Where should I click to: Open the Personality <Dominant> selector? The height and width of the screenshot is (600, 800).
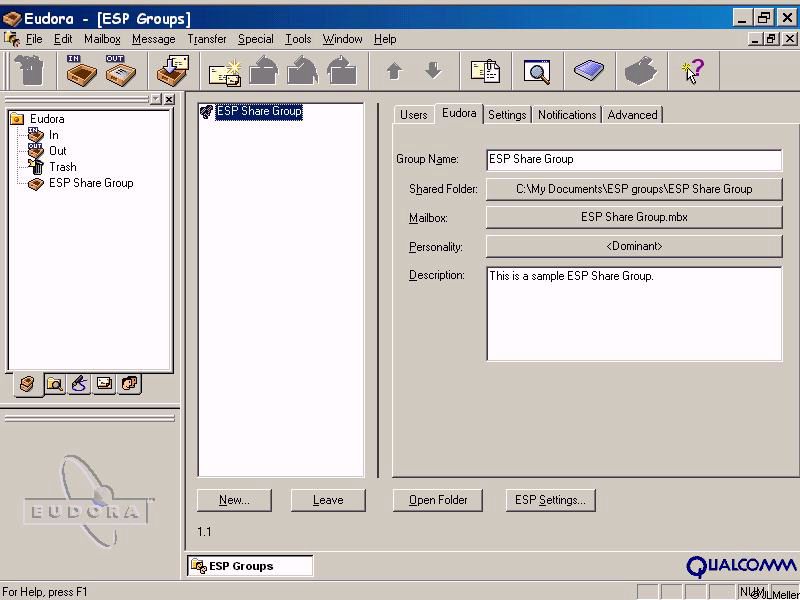(x=634, y=246)
